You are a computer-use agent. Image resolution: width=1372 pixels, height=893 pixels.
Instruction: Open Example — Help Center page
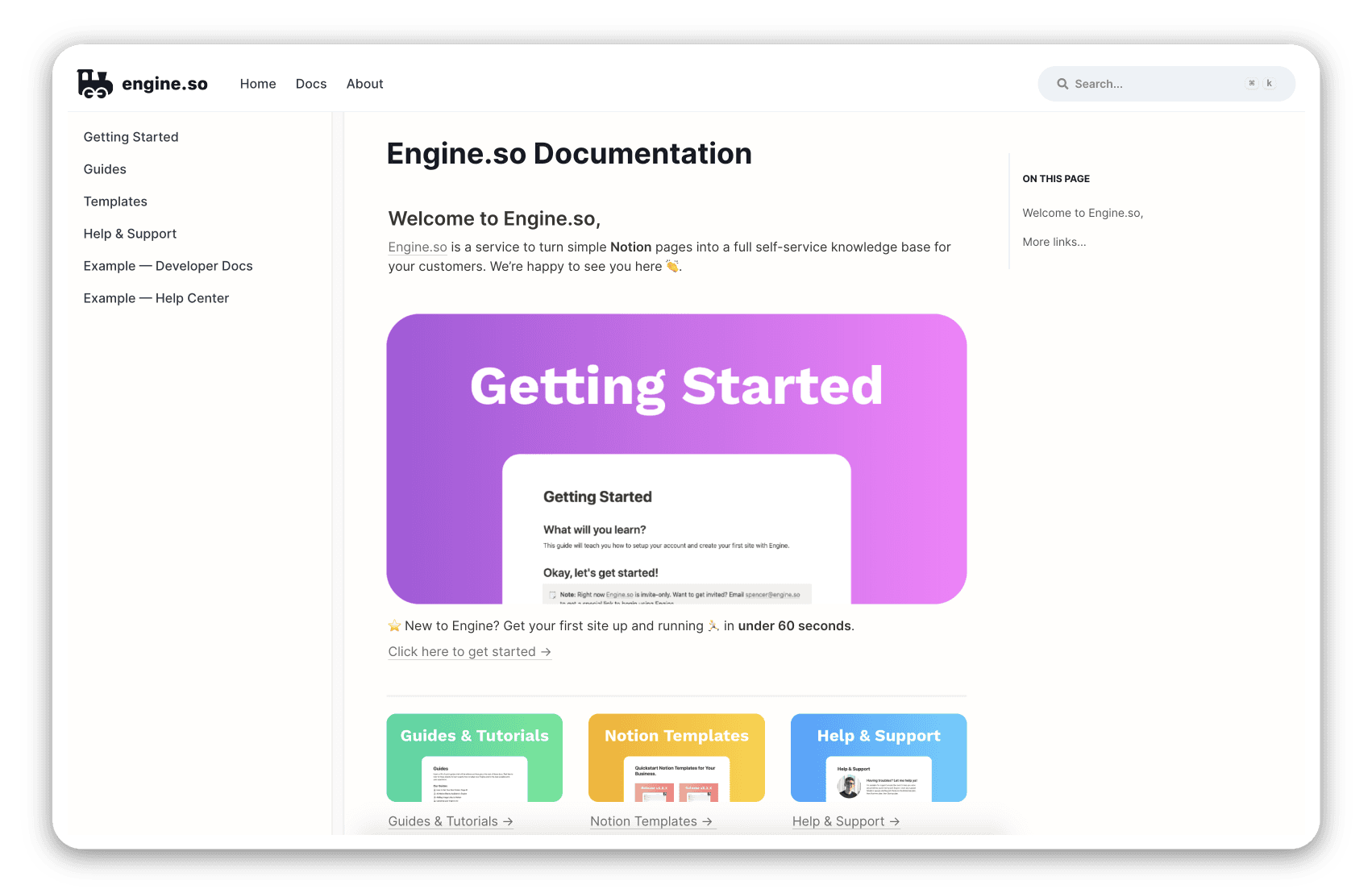(x=156, y=298)
